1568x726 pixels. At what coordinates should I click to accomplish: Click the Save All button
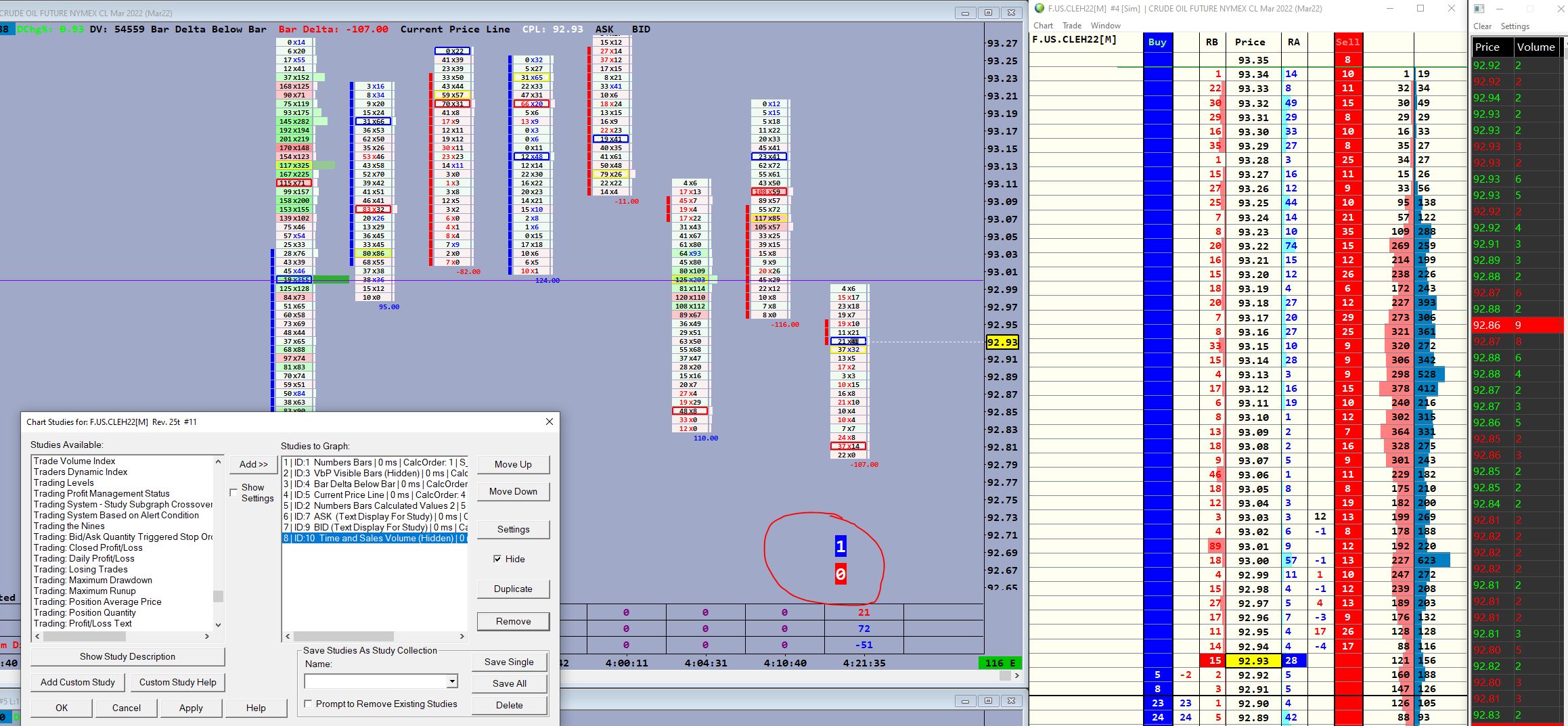[x=509, y=683]
